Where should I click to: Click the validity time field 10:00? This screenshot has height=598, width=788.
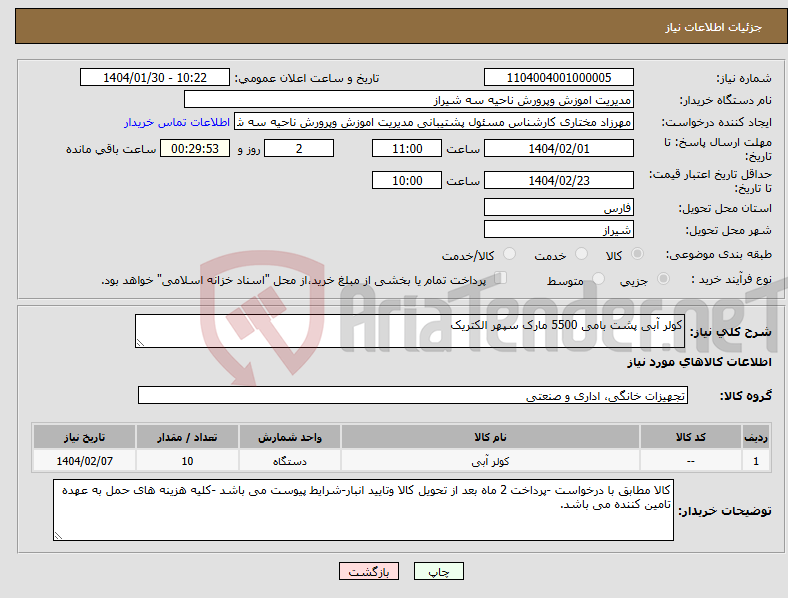(407, 180)
